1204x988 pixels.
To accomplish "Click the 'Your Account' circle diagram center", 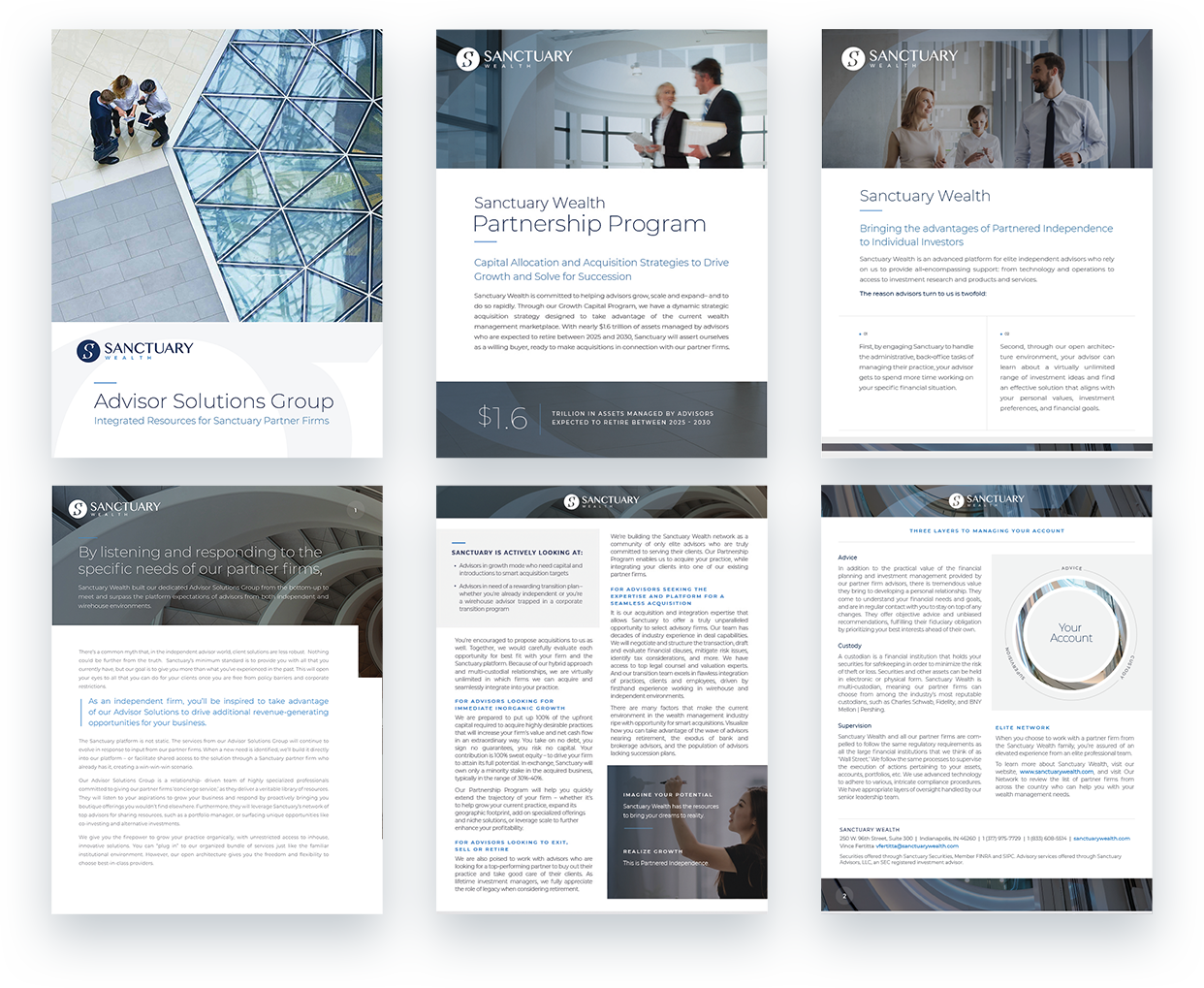I will point(1071,633).
